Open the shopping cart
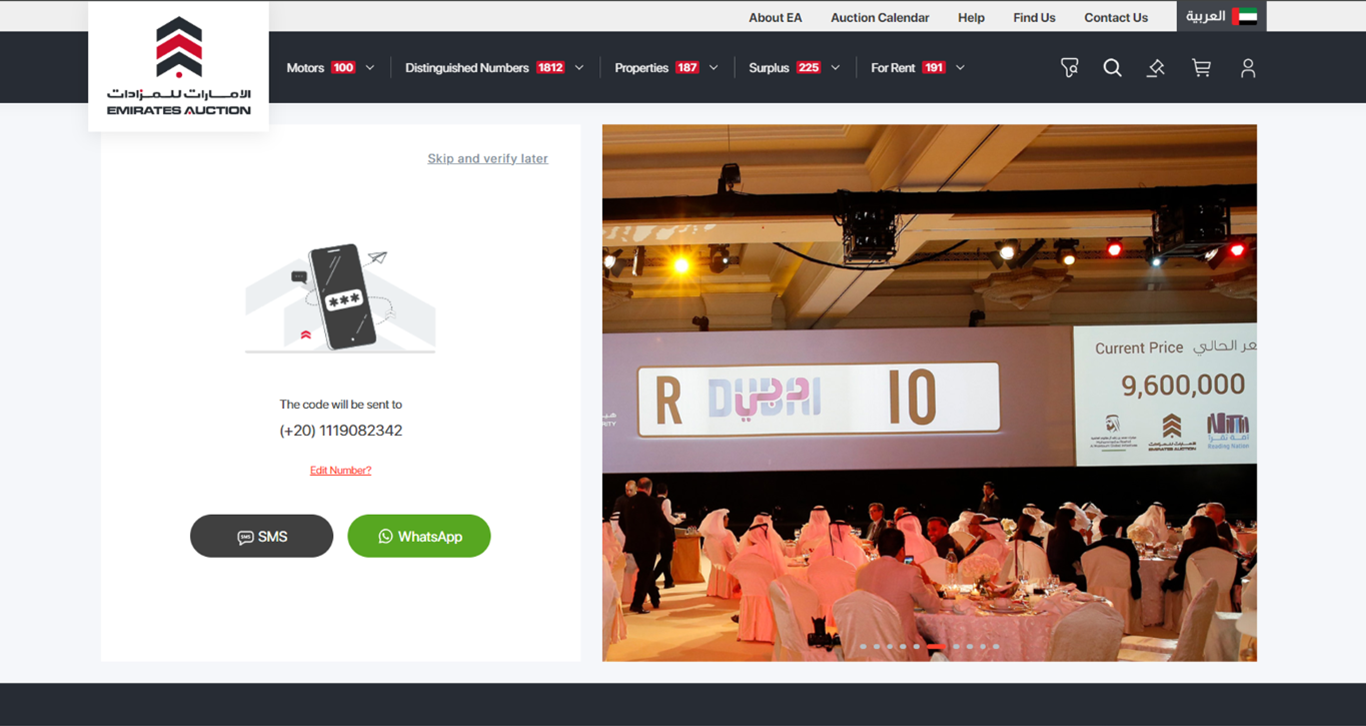This screenshot has height=726, width=1366. coord(1201,67)
